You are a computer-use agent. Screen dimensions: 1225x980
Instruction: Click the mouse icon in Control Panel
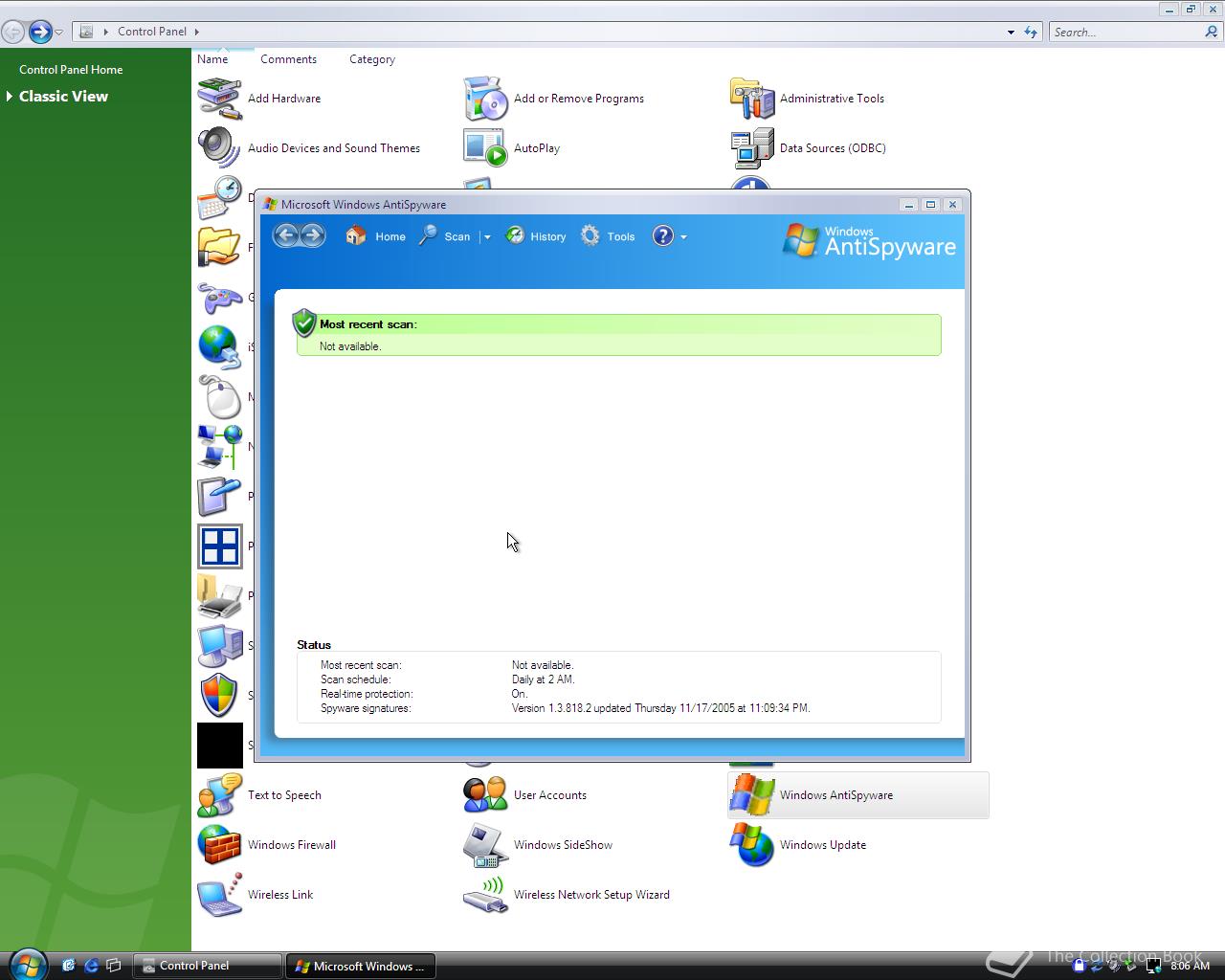[219, 397]
